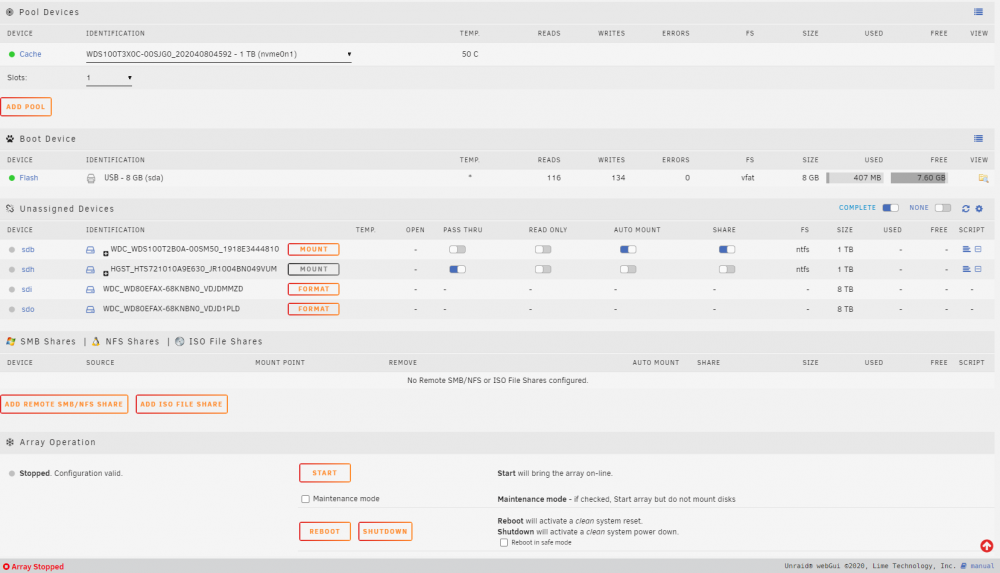Click the back-to-top red arrow icon
Screen dimensions: 1000x573
click(x=987, y=546)
